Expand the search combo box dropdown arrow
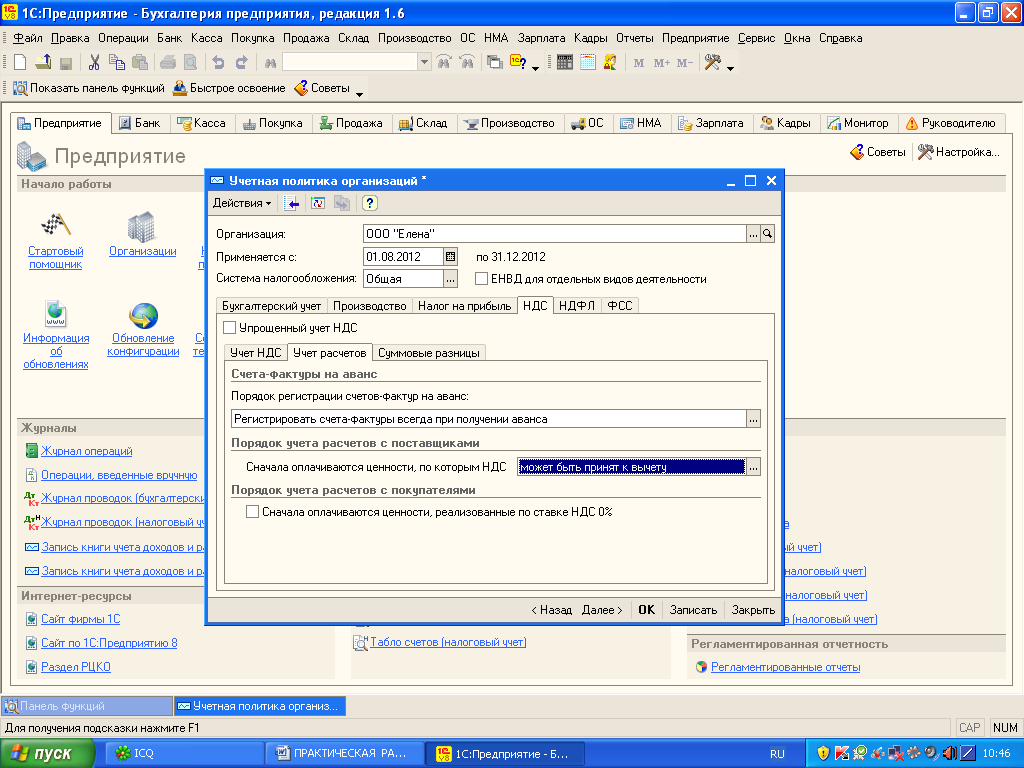 424,62
